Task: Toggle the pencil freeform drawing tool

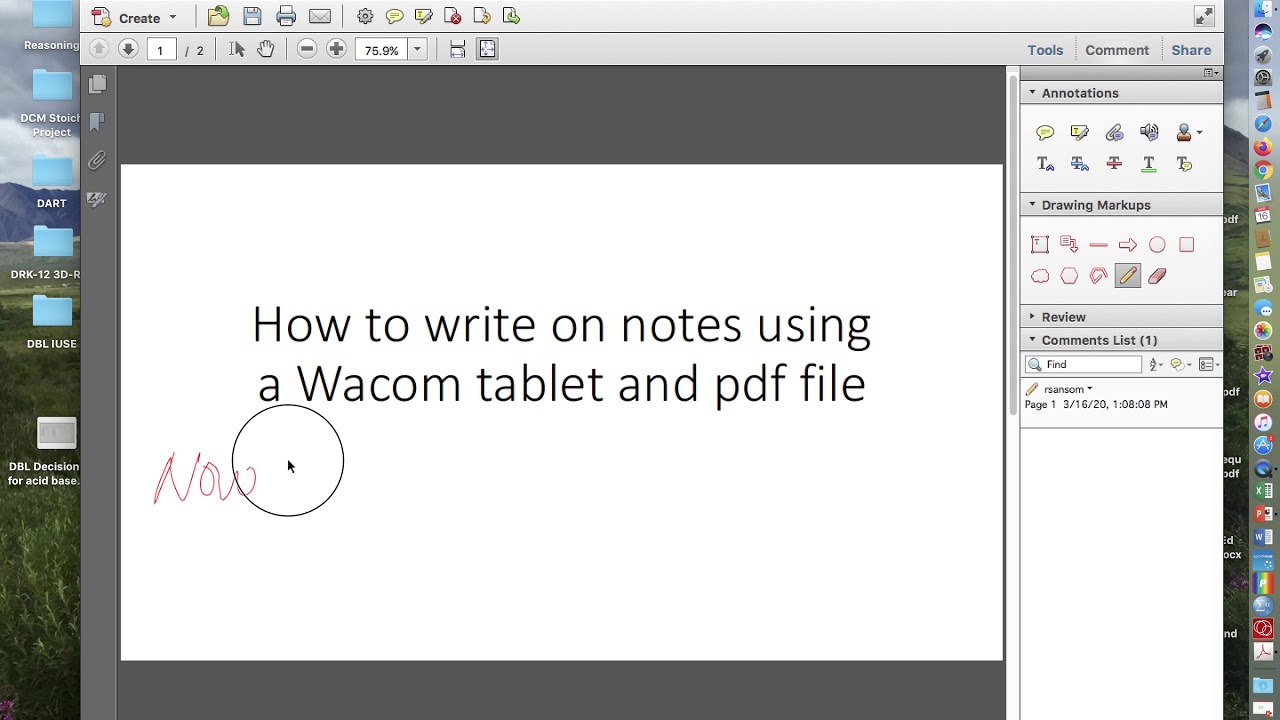Action: [1128, 276]
